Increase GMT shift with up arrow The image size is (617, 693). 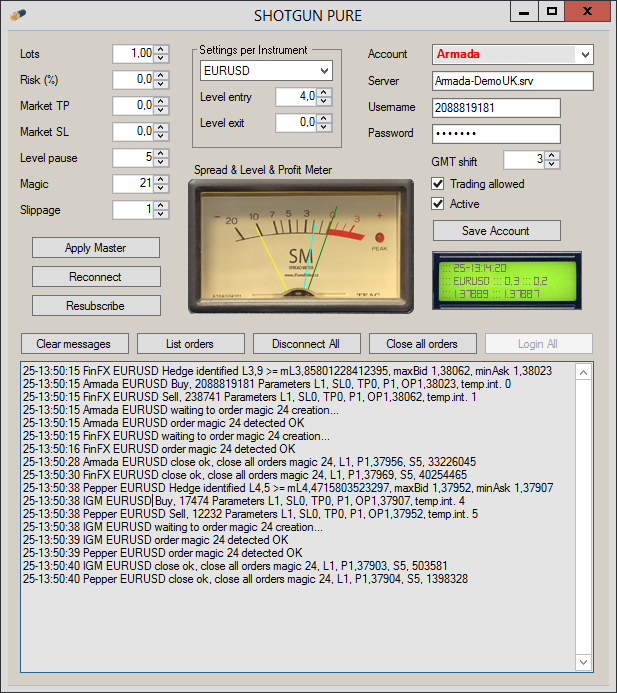click(x=552, y=156)
